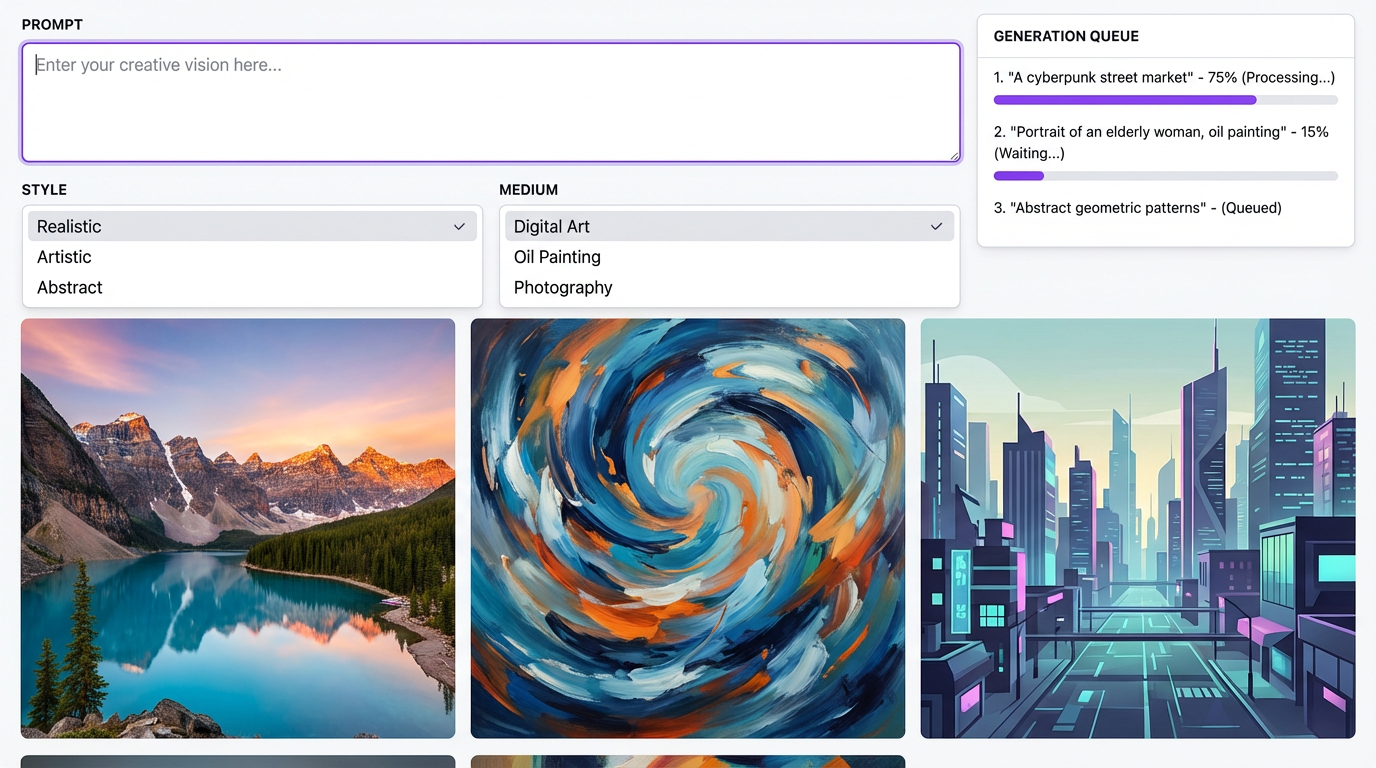The image size is (1376, 768).
Task: Click the Medium field label
Action: (528, 190)
